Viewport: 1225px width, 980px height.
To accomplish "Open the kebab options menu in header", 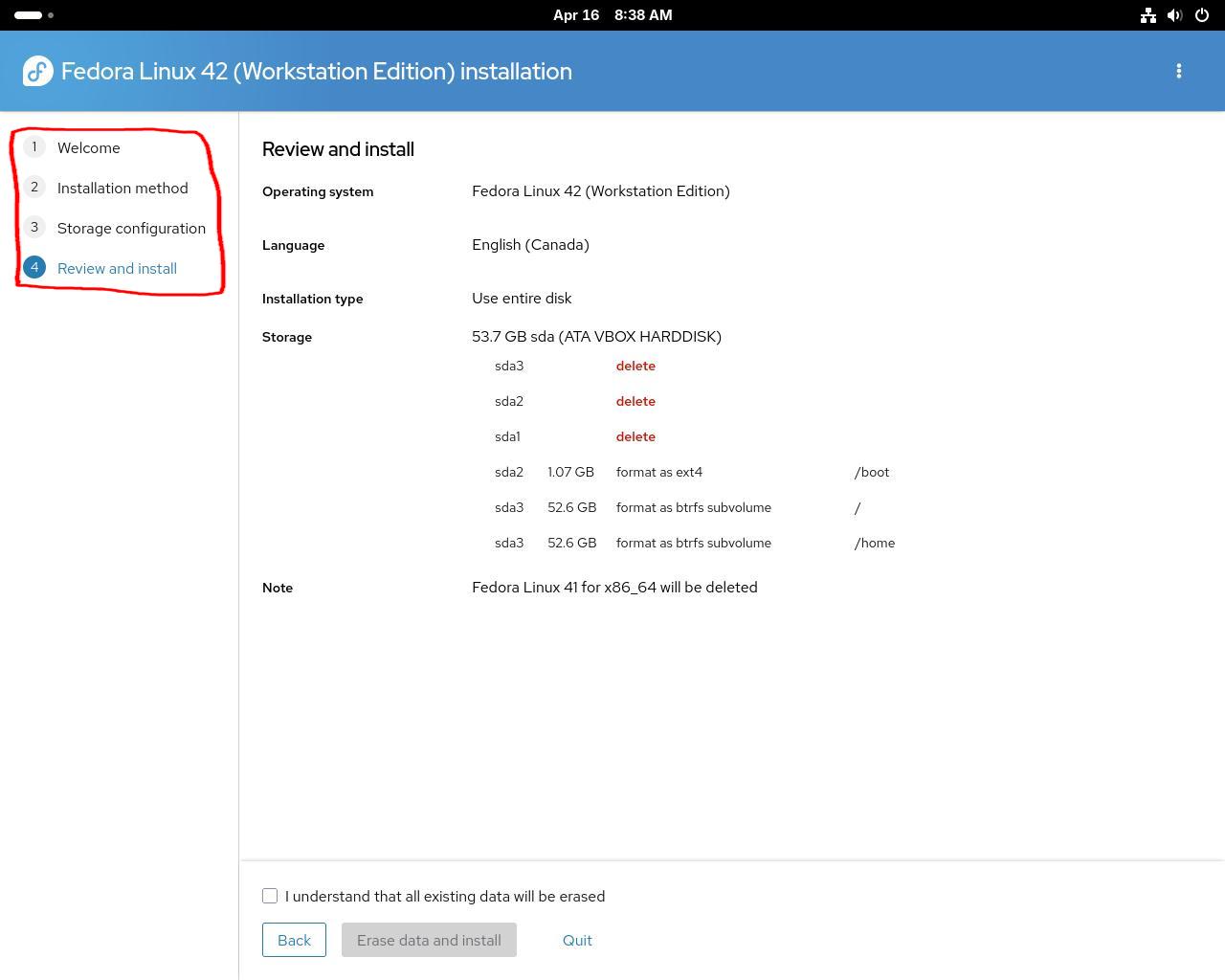I will click(x=1179, y=71).
